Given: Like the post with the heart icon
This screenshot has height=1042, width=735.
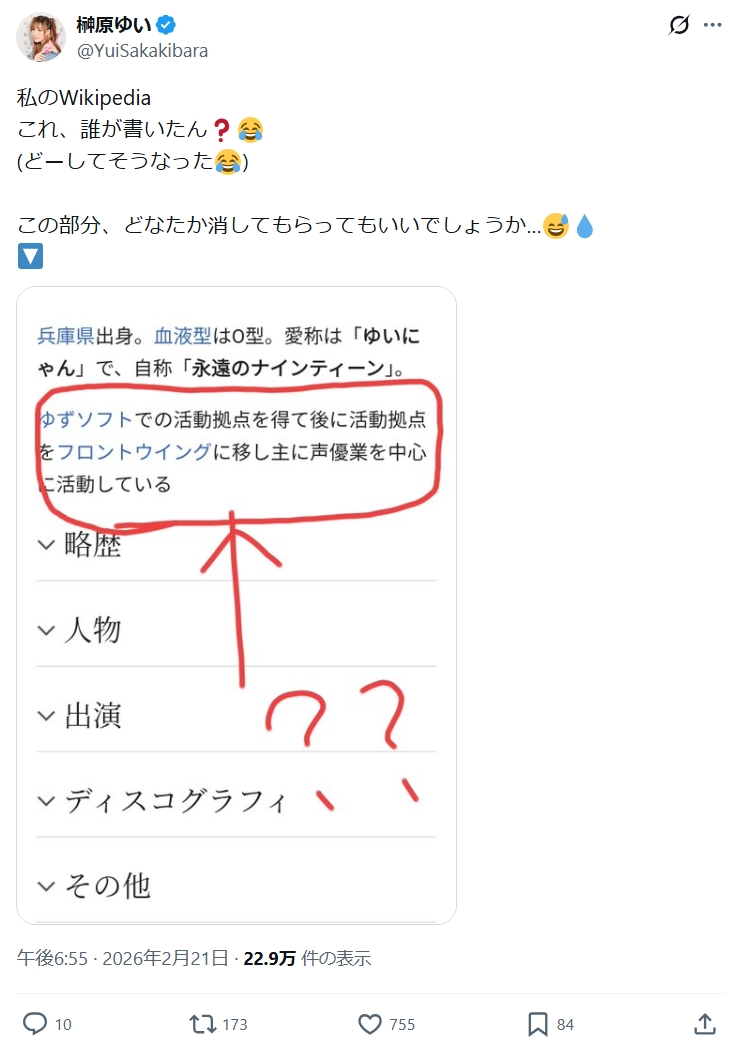Looking at the screenshot, I should (x=369, y=1024).
